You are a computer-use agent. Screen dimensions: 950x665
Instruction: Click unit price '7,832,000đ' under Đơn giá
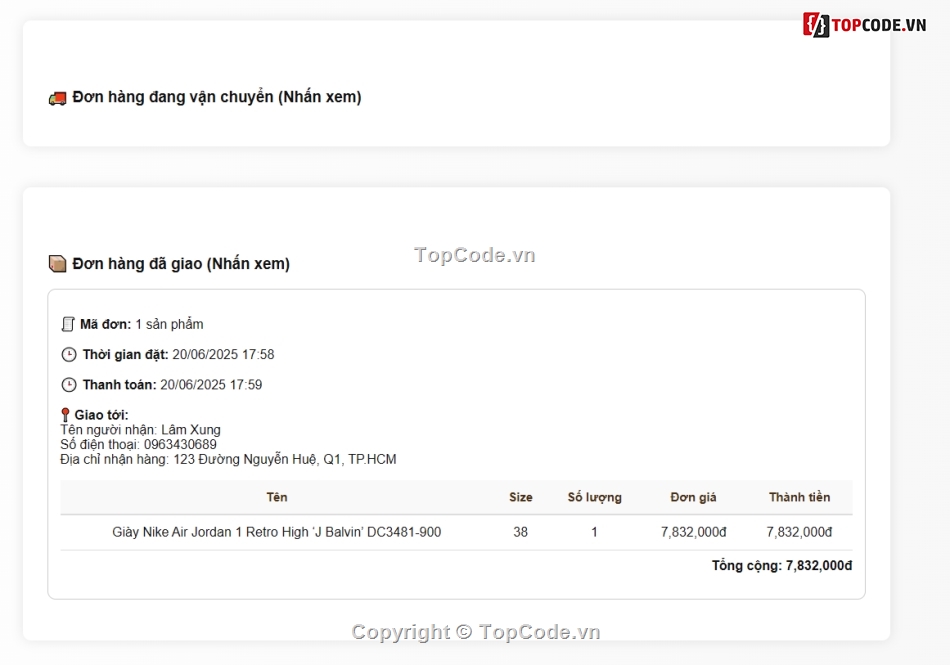pos(693,532)
